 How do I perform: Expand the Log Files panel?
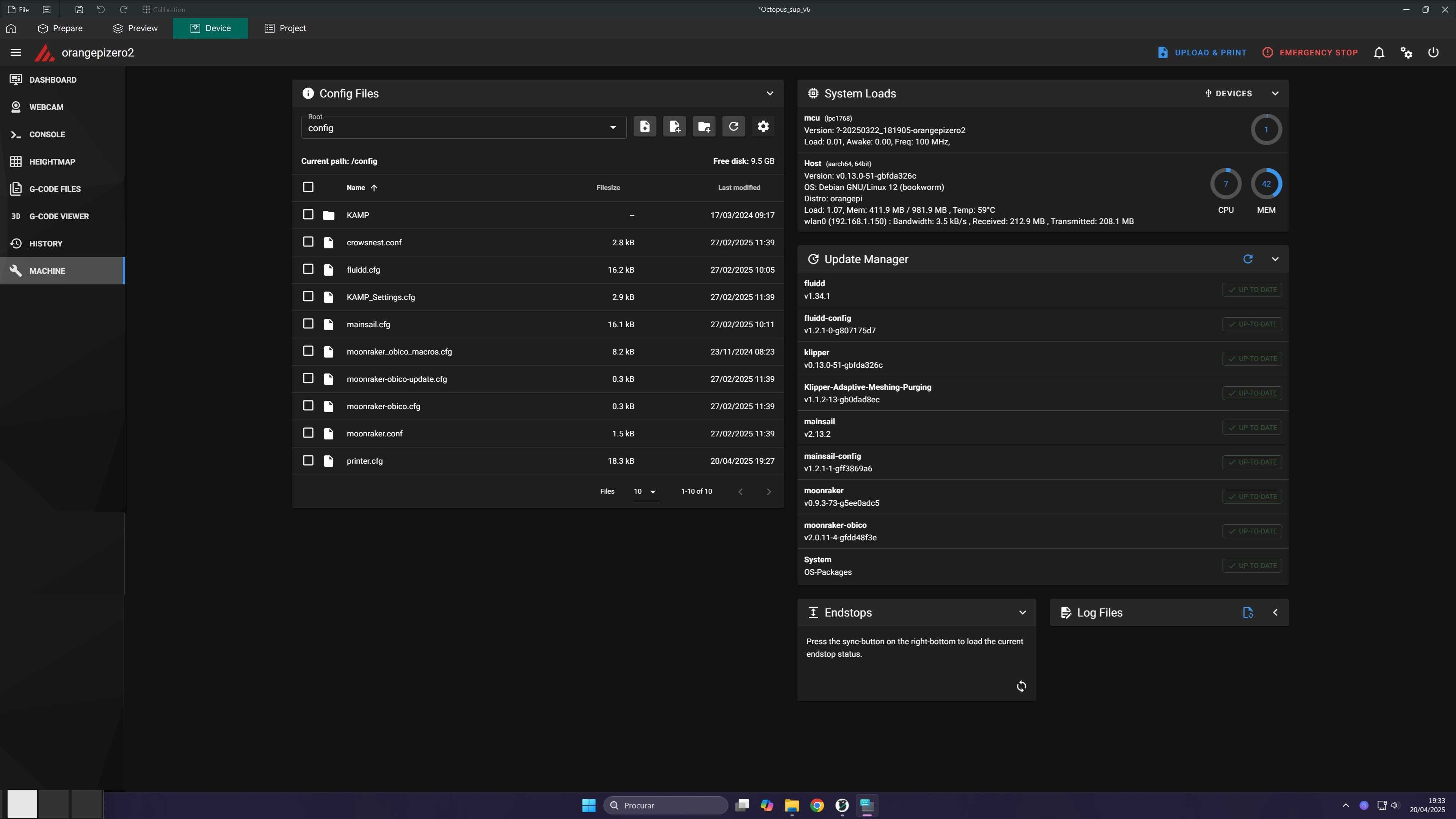(1275, 613)
